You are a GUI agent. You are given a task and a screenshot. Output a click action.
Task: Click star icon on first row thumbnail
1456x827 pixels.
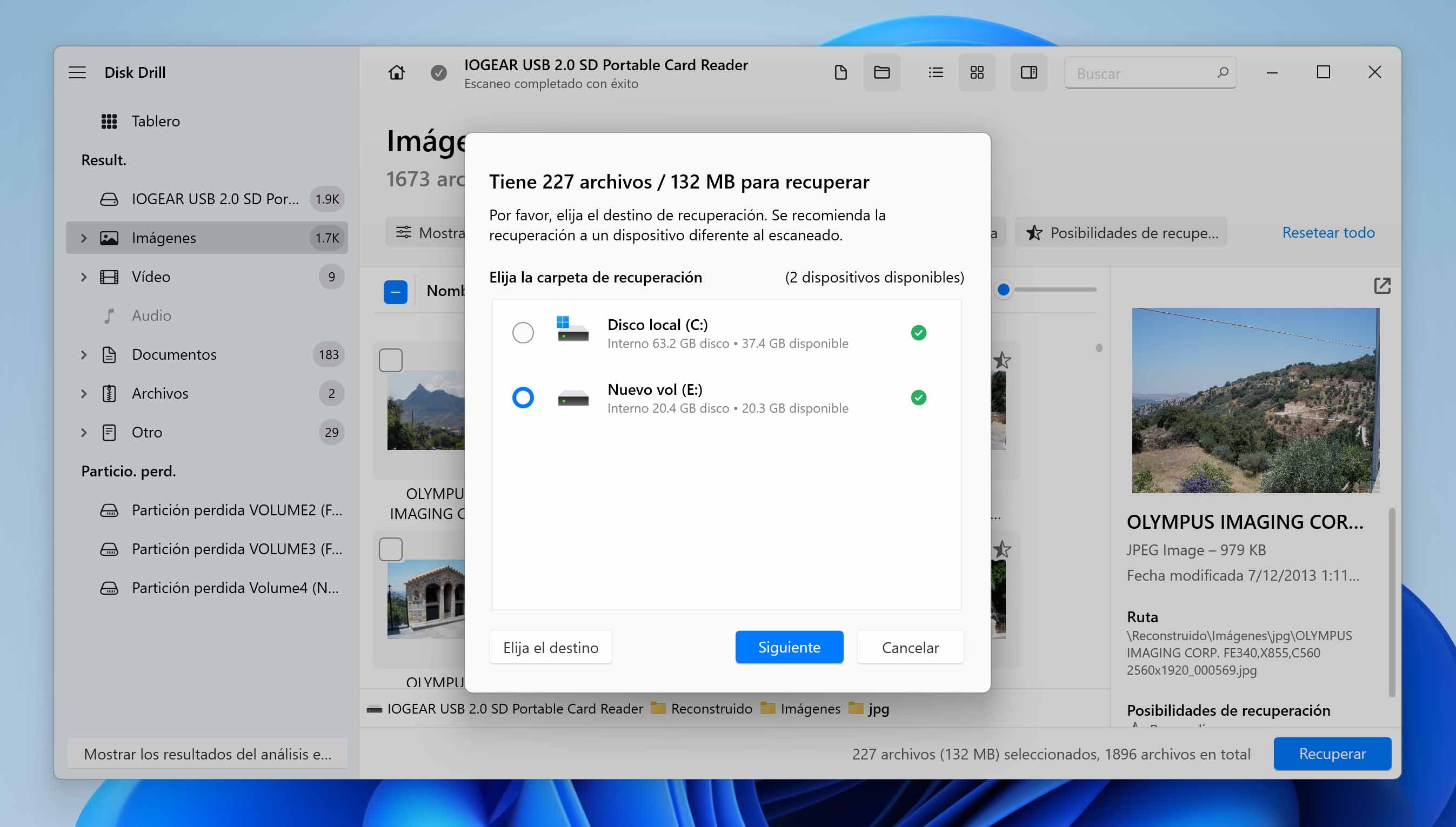pyautogui.click(x=1001, y=360)
